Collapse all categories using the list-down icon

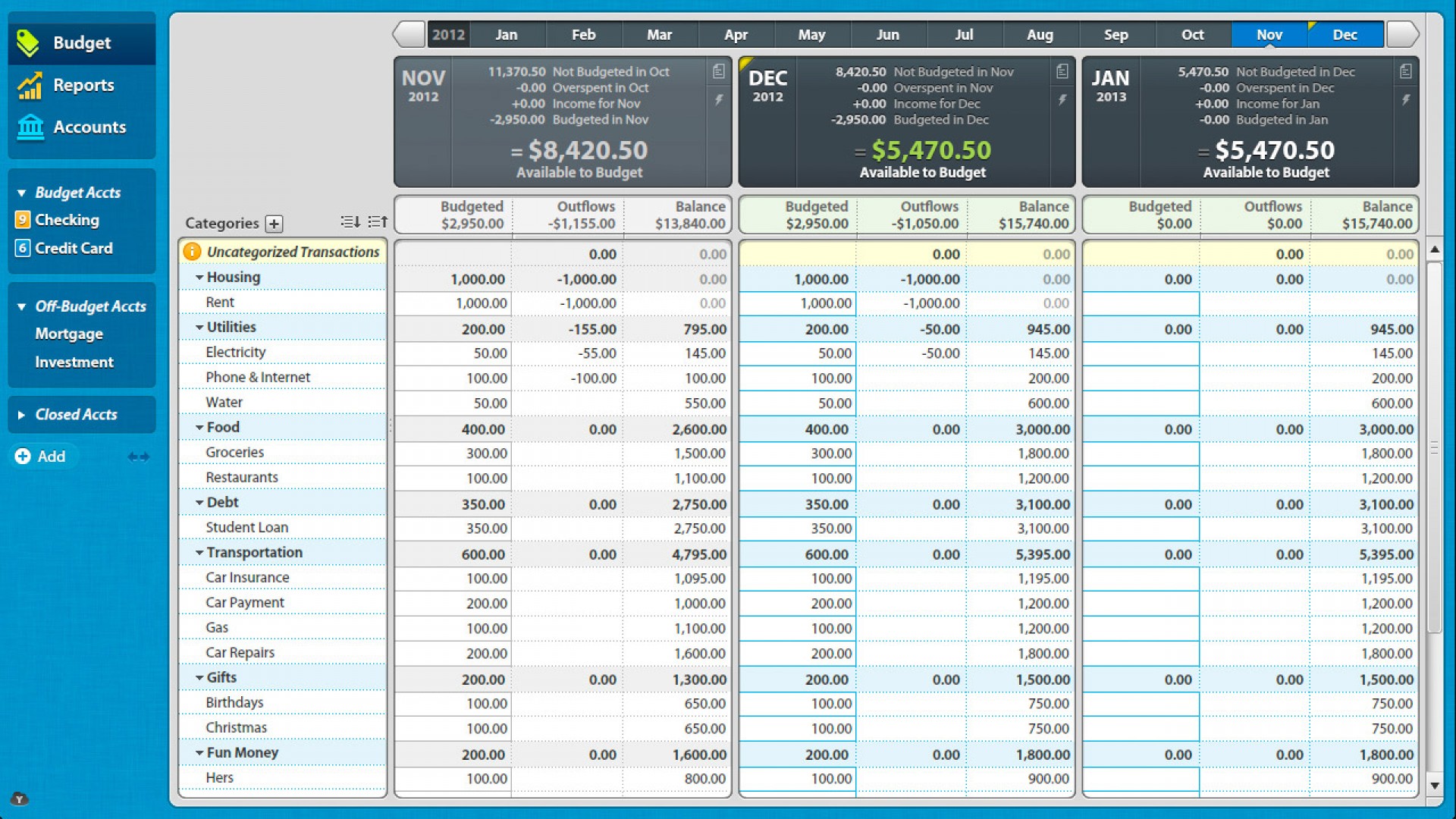[x=350, y=221]
